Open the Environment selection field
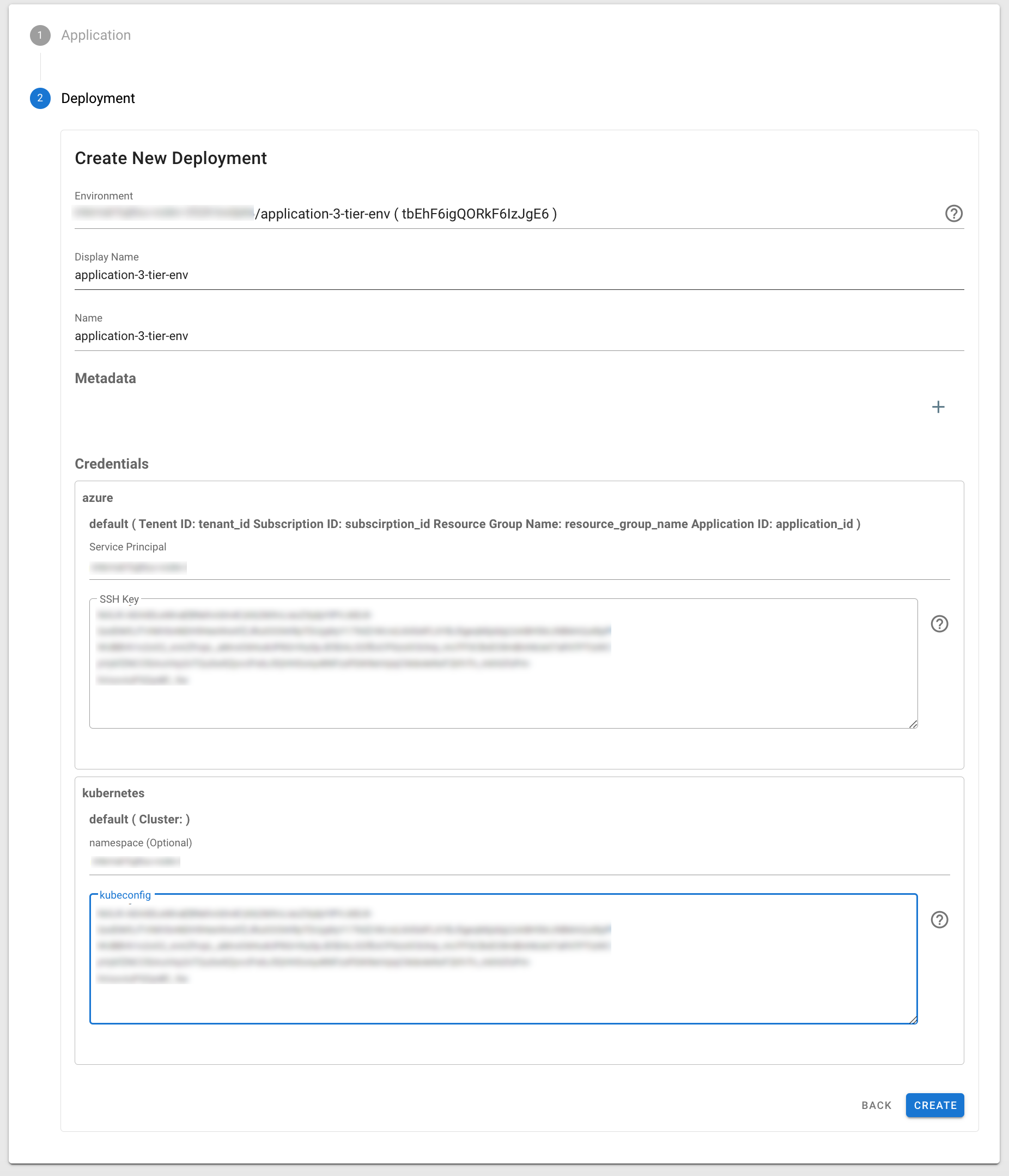This screenshot has width=1009, height=1176. [x=500, y=214]
